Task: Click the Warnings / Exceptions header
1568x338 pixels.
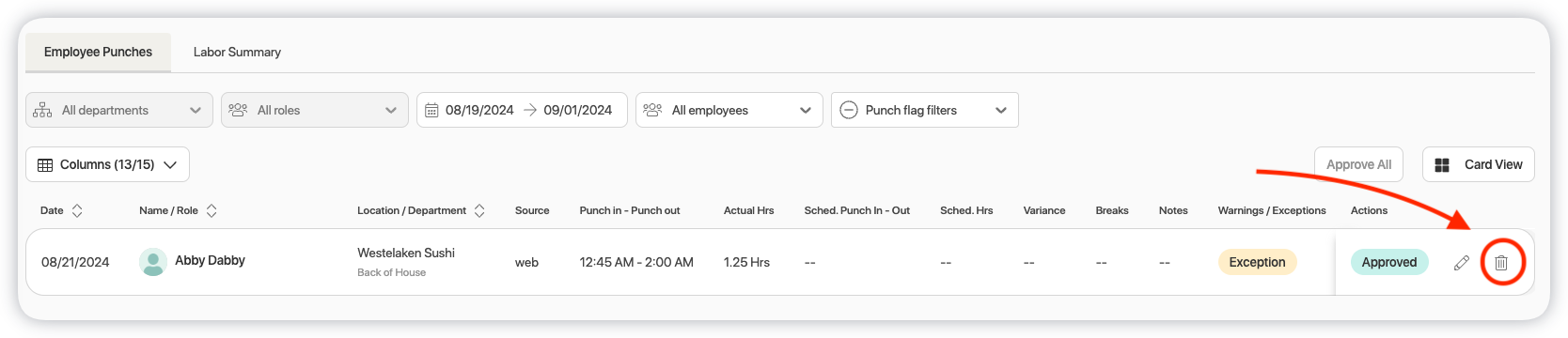Action: [1272, 210]
